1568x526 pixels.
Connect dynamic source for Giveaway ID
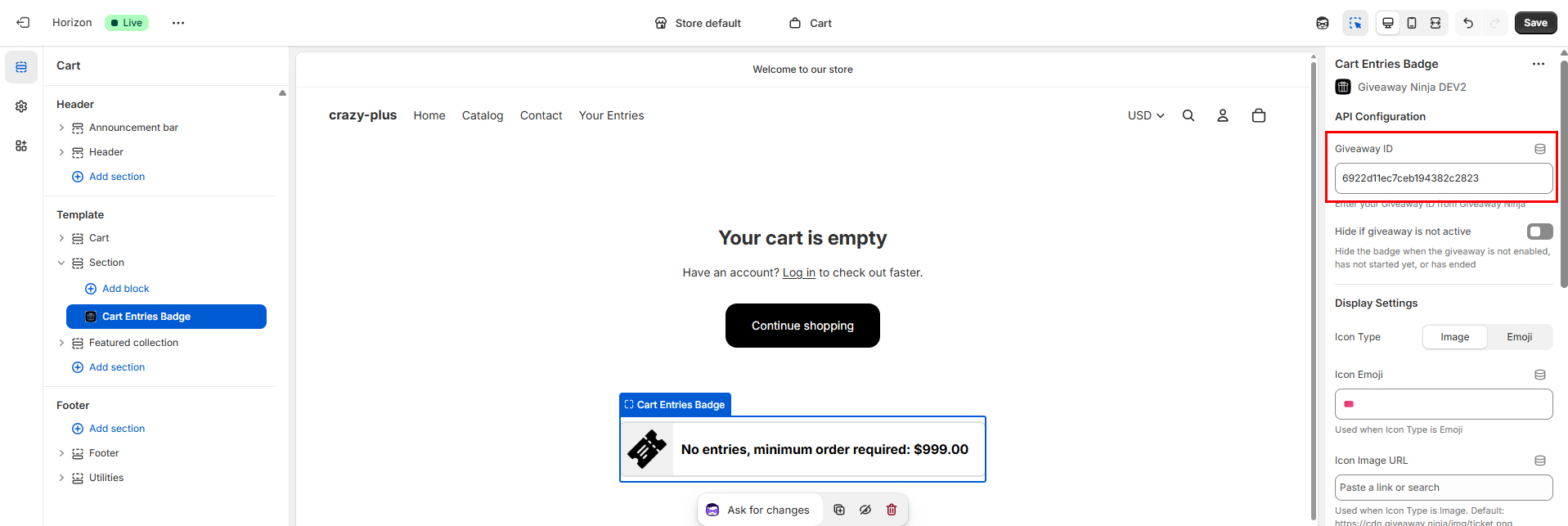pyautogui.click(x=1540, y=149)
